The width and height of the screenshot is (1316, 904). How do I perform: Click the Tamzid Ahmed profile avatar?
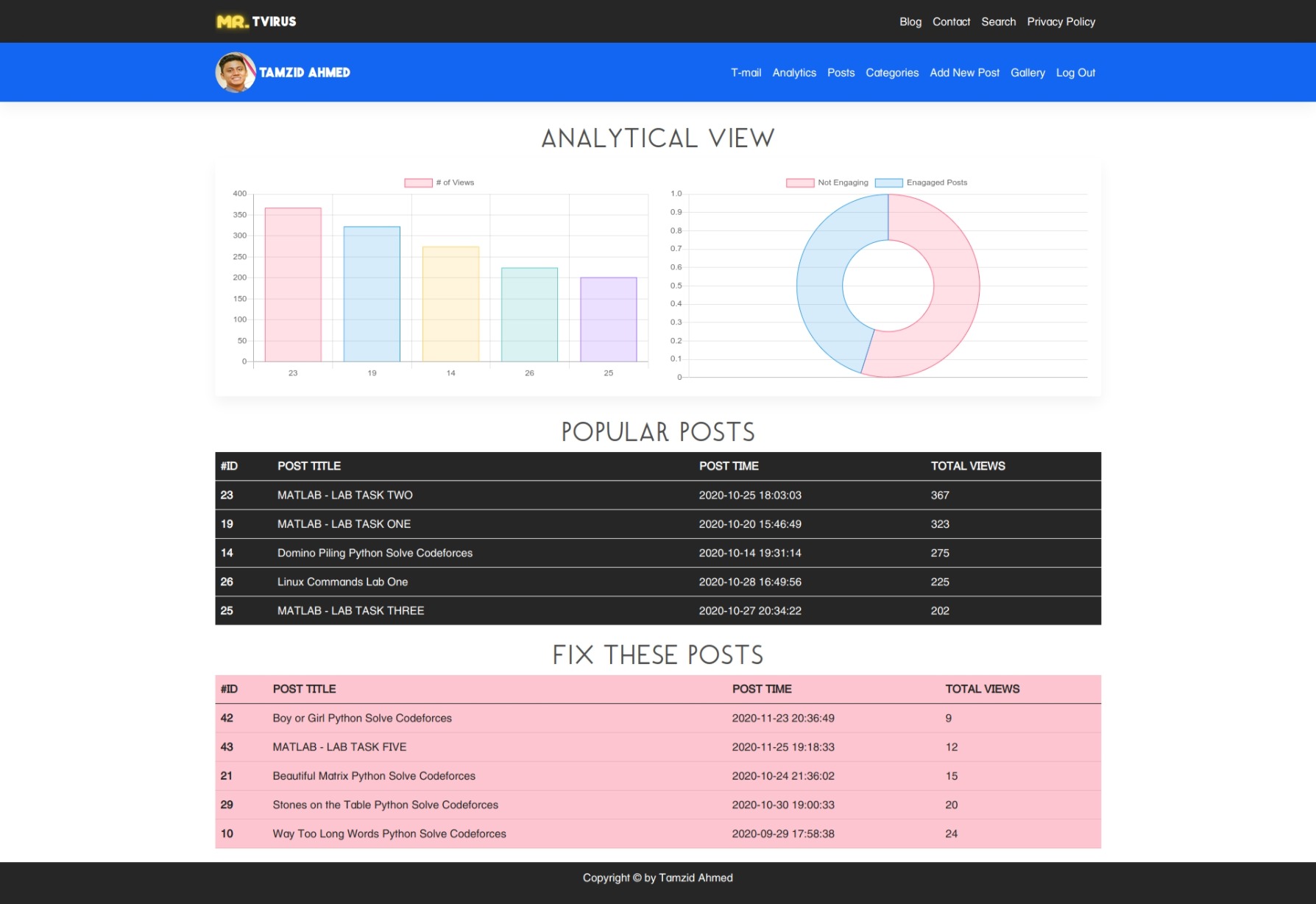click(x=236, y=72)
